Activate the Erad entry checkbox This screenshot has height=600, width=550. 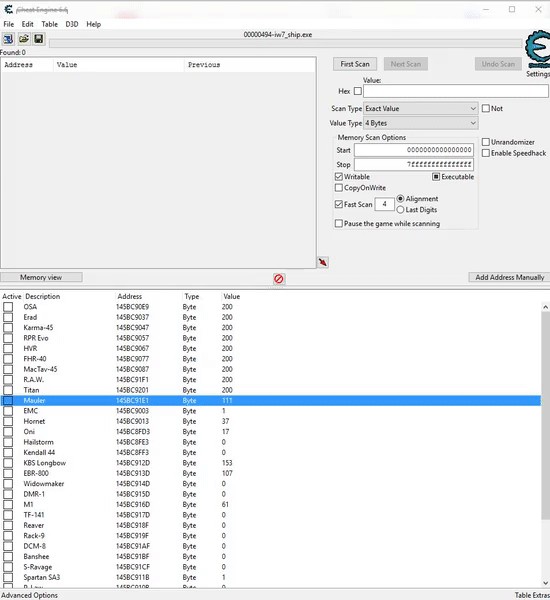tap(8, 317)
